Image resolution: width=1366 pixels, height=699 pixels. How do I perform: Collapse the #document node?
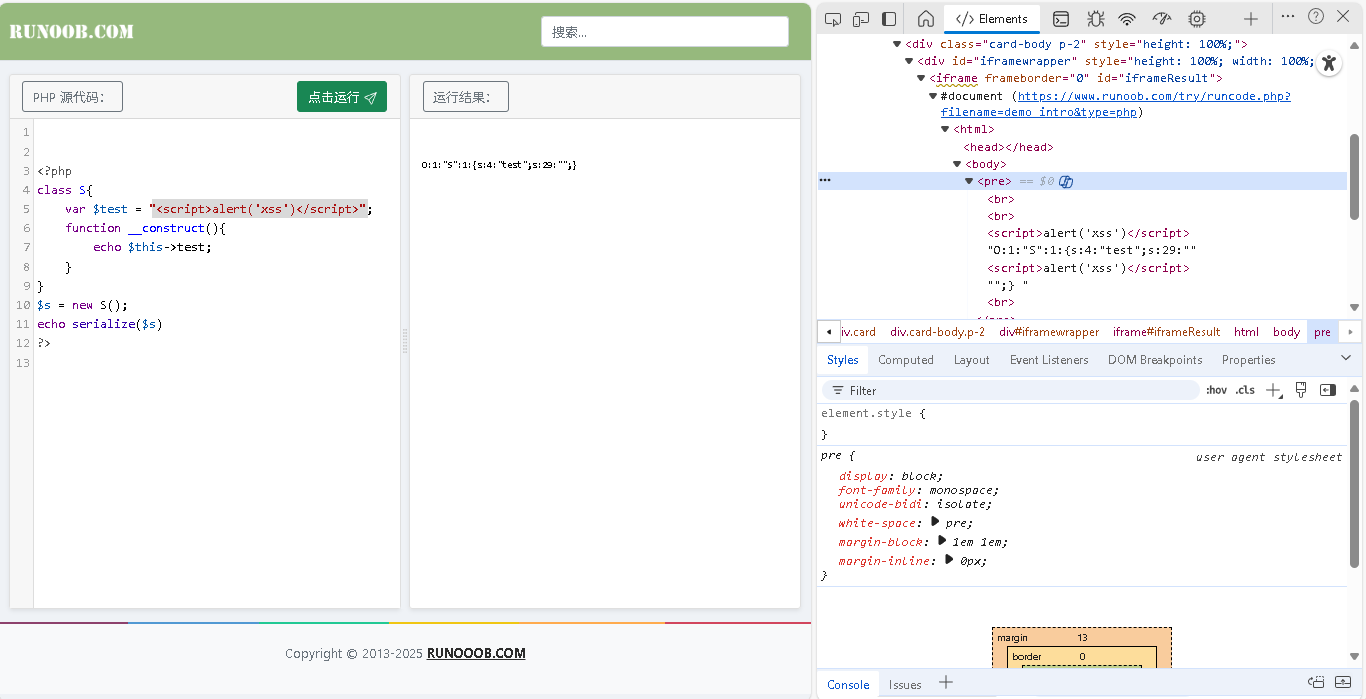coord(933,96)
